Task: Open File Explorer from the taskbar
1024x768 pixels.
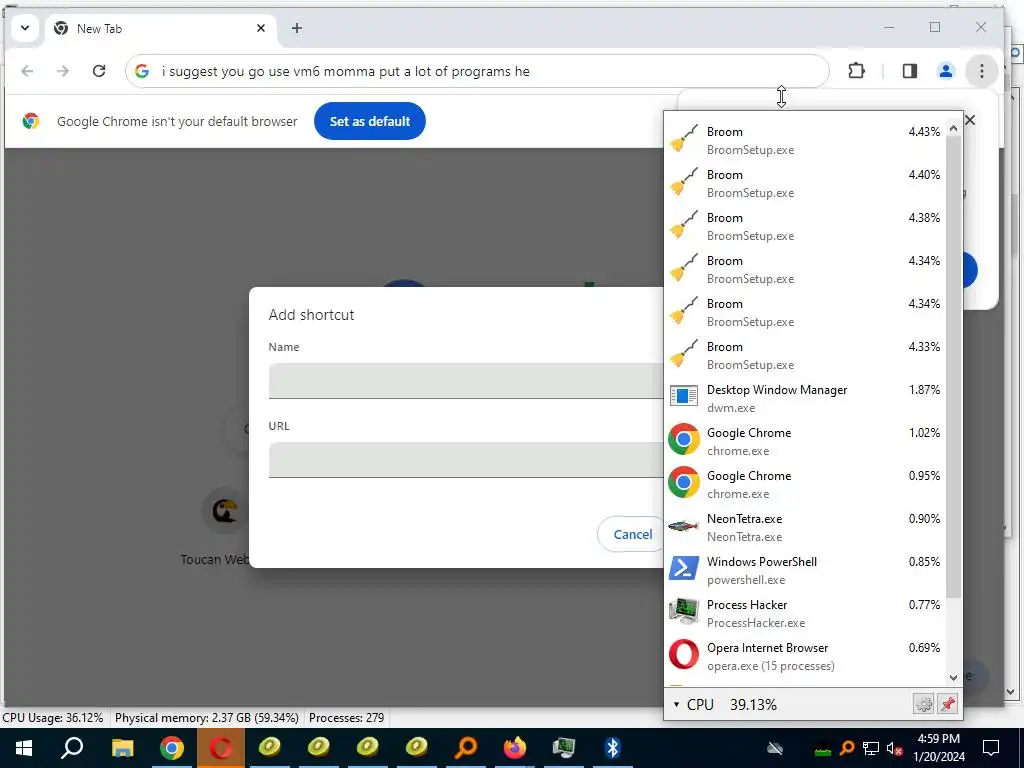Action: 122,748
